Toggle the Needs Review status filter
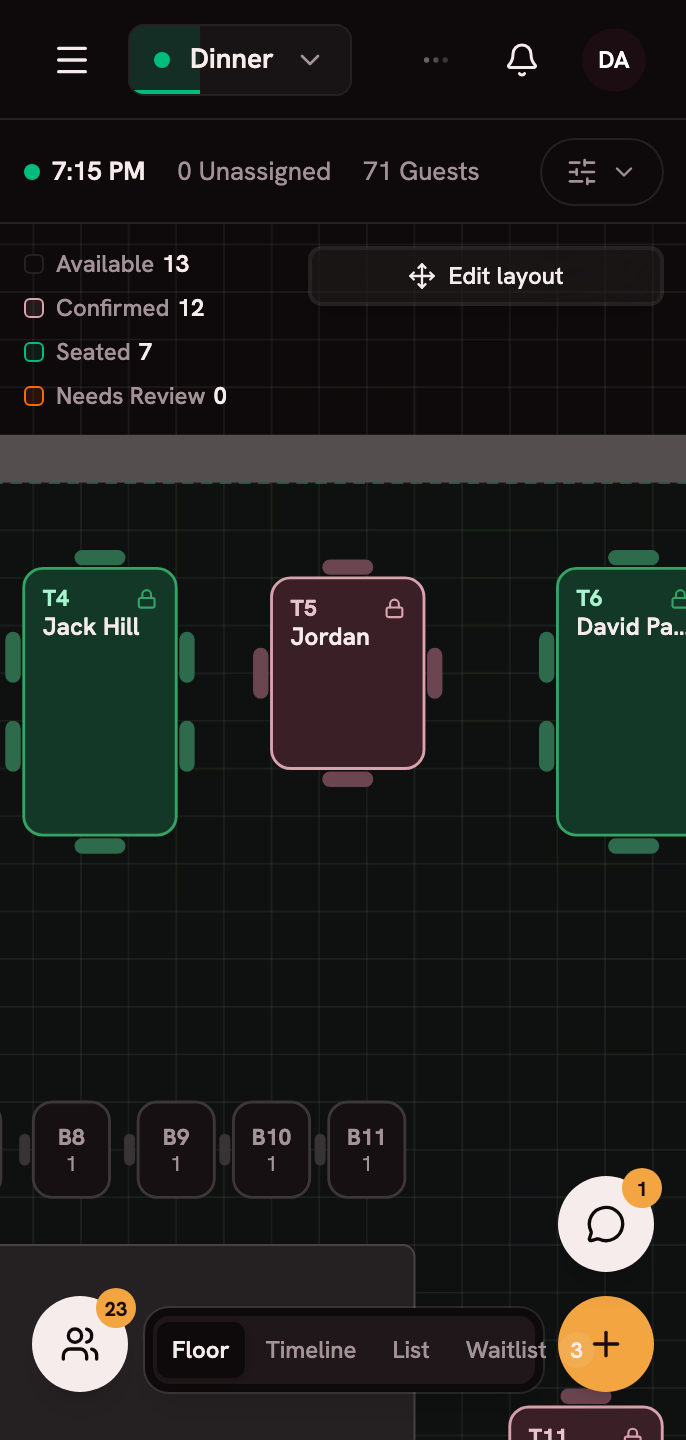Image resolution: width=686 pixels, height=1440 pixels. (x=125, y=396)
